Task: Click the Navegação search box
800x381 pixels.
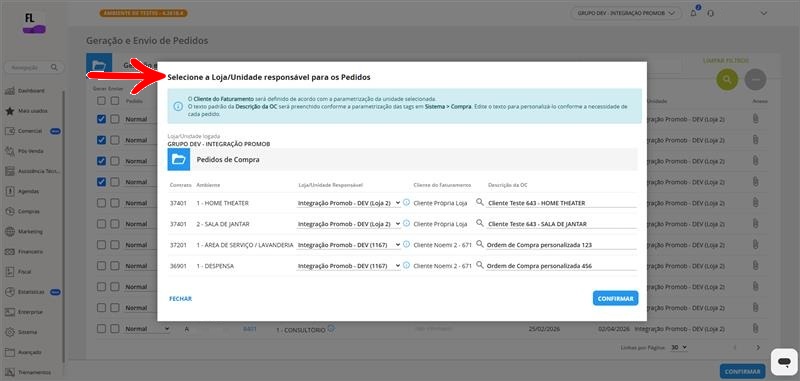Action: coord(34,67)
